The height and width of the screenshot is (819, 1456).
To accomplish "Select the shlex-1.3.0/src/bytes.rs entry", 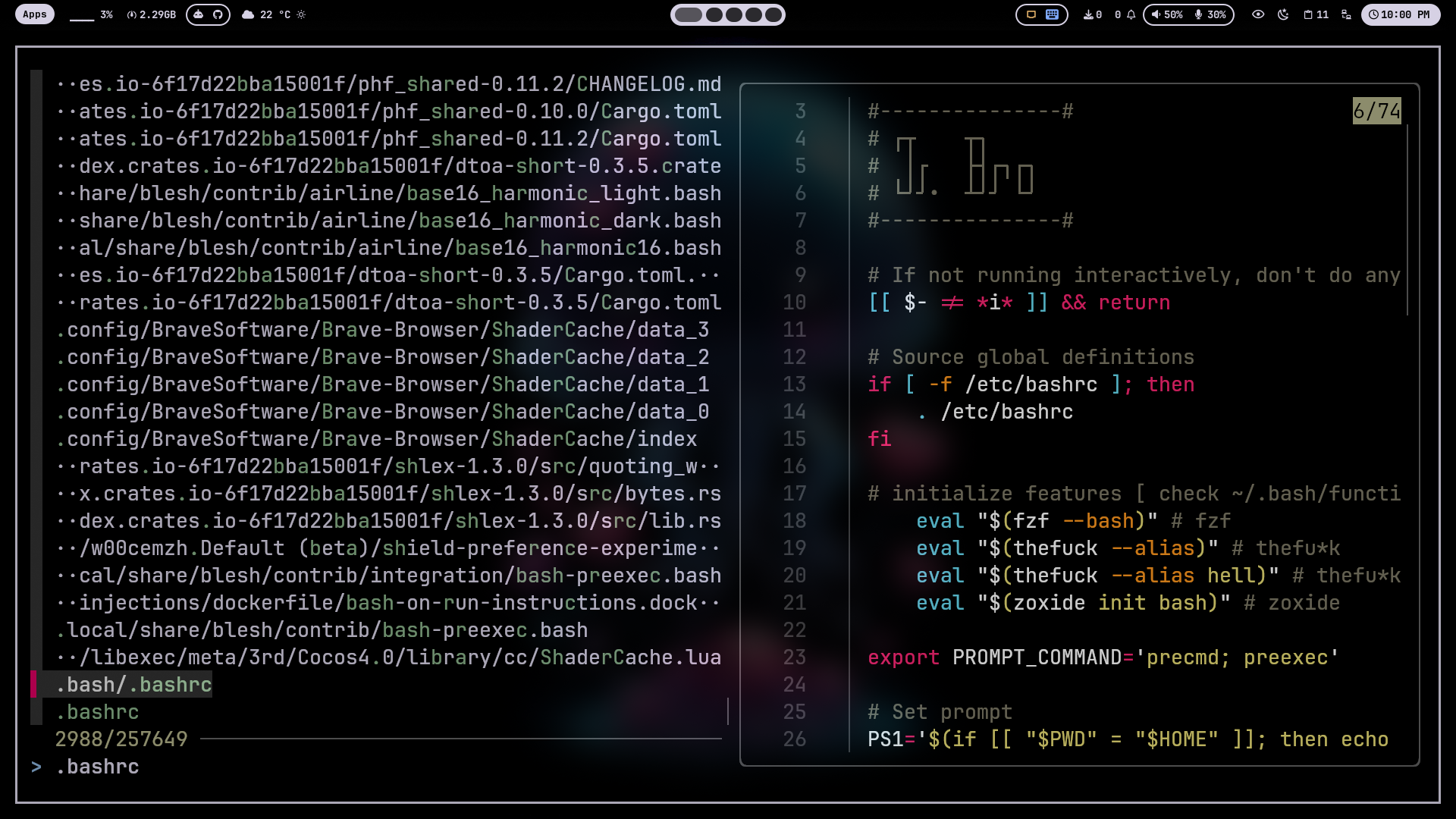I will (x=388, y=494).
